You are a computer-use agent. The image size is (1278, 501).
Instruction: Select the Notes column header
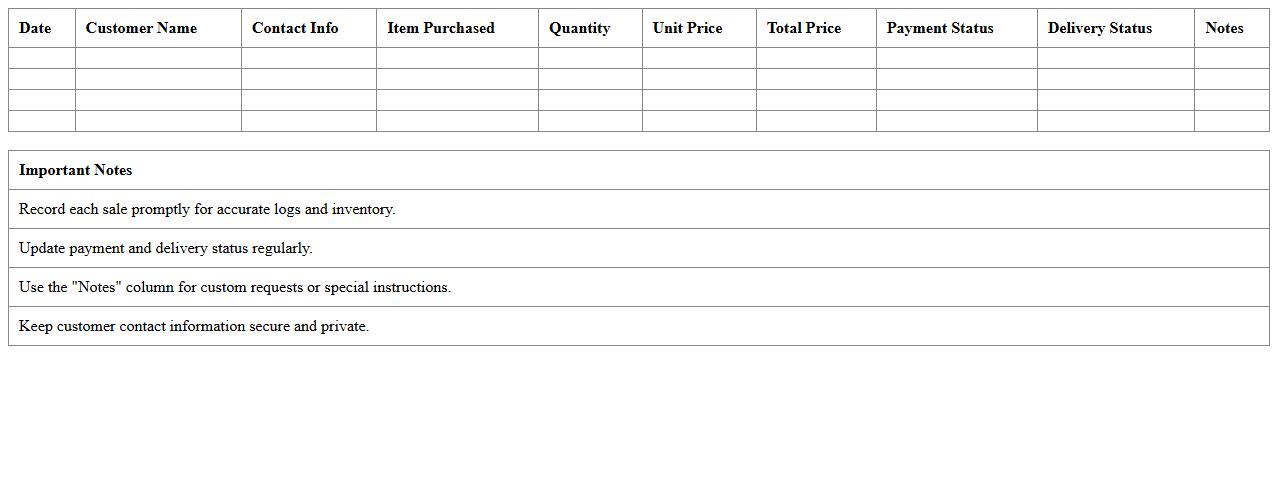[1224, 28]
